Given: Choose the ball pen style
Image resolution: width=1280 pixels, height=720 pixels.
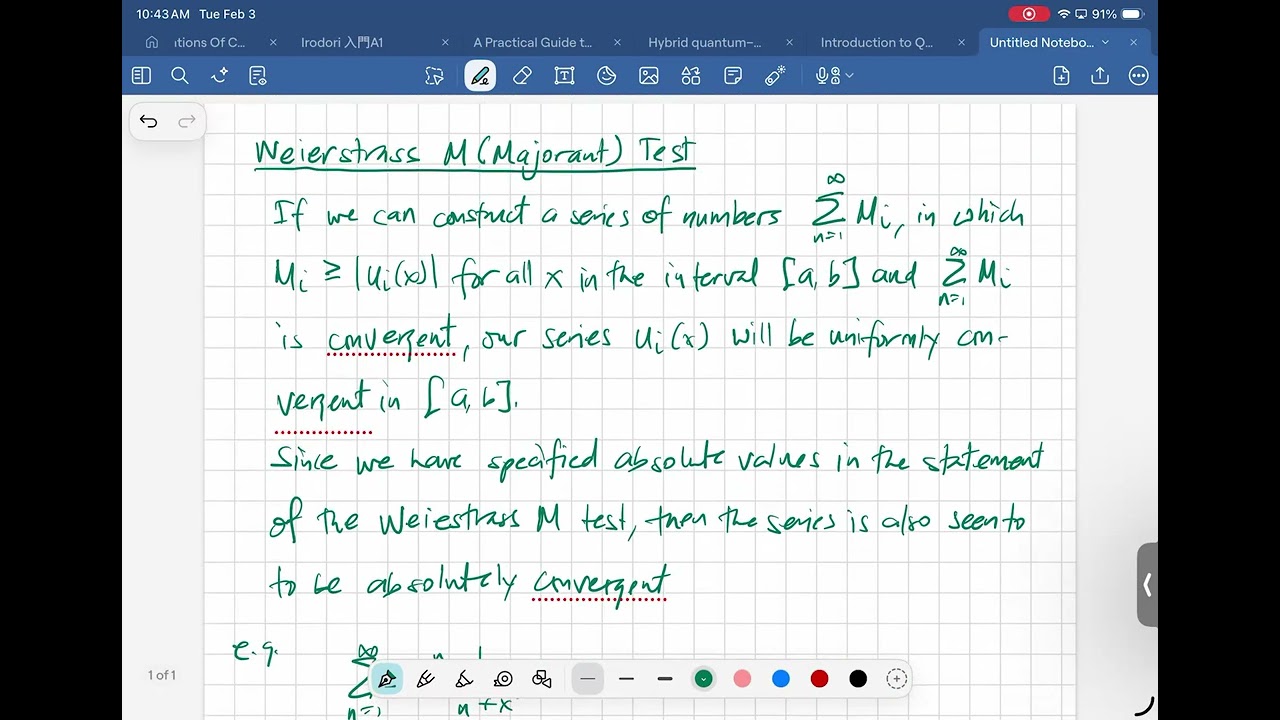Looking at the screenshot, I should pyautogui.click(x=425, y=680).
